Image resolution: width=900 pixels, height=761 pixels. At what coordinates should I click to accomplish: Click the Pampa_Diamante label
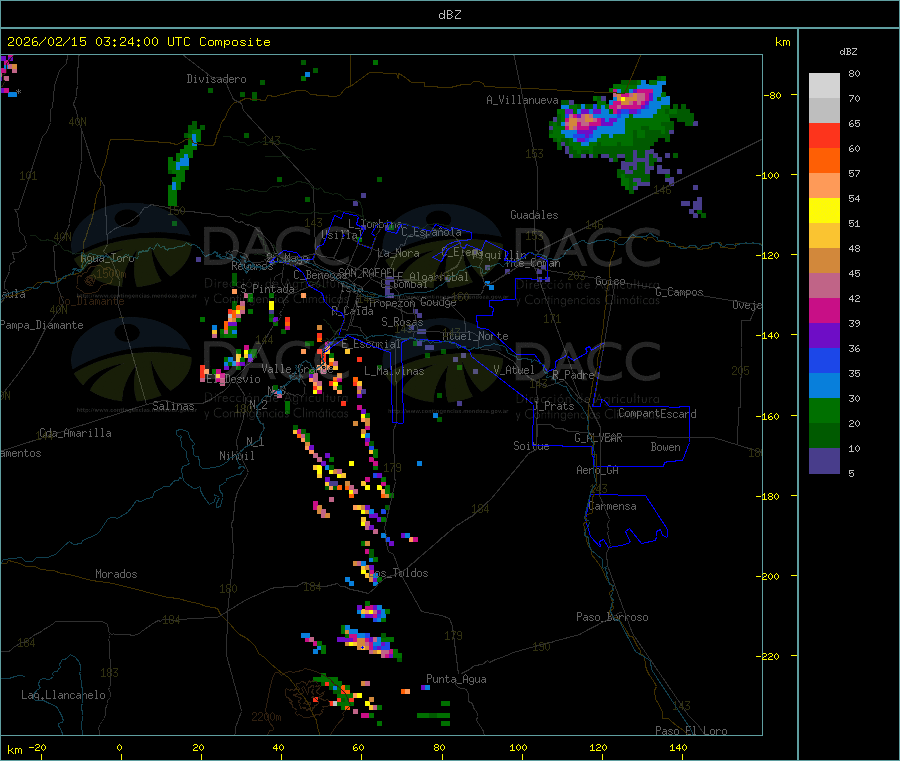point(42,325)
